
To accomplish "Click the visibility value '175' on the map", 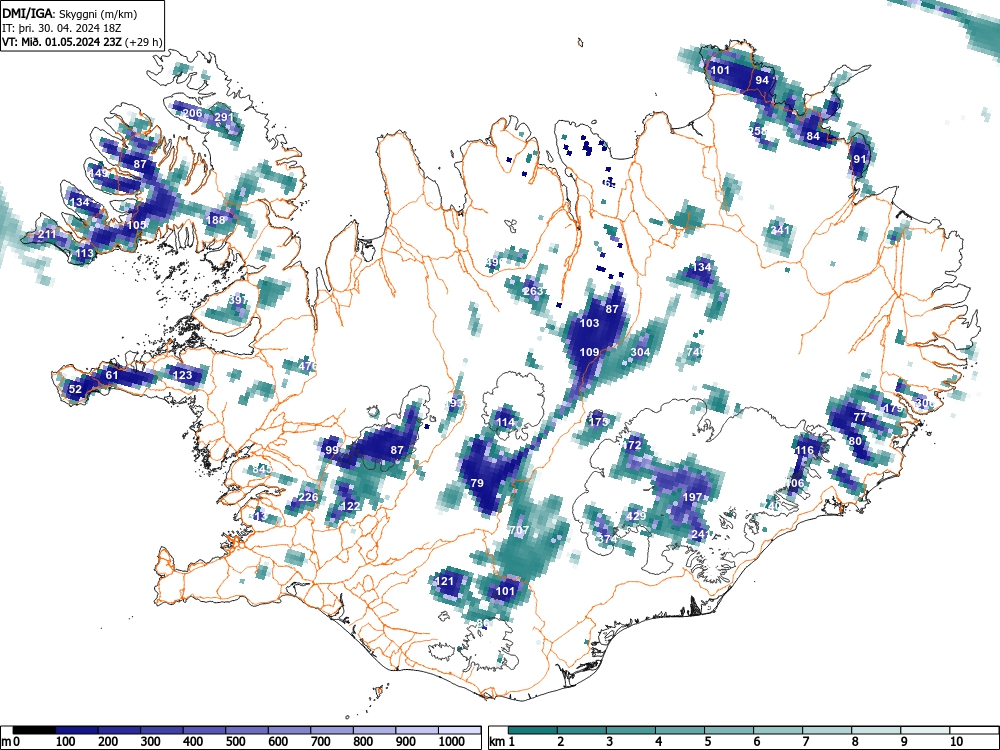I will click(x=598, y=422).
